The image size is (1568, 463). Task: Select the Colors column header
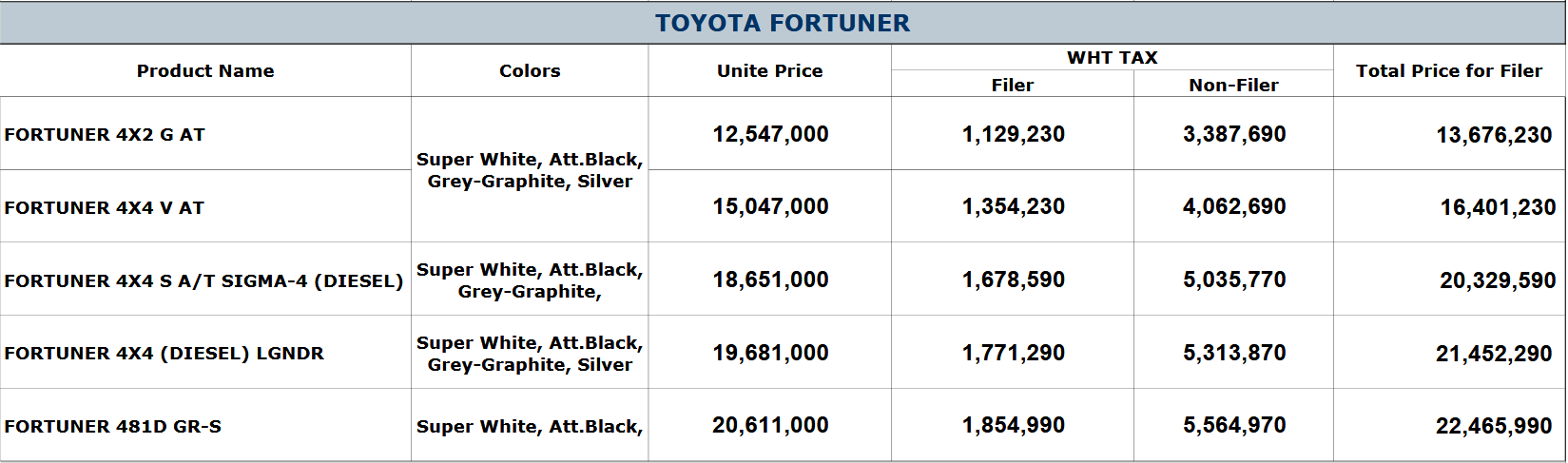click(530, 70)
